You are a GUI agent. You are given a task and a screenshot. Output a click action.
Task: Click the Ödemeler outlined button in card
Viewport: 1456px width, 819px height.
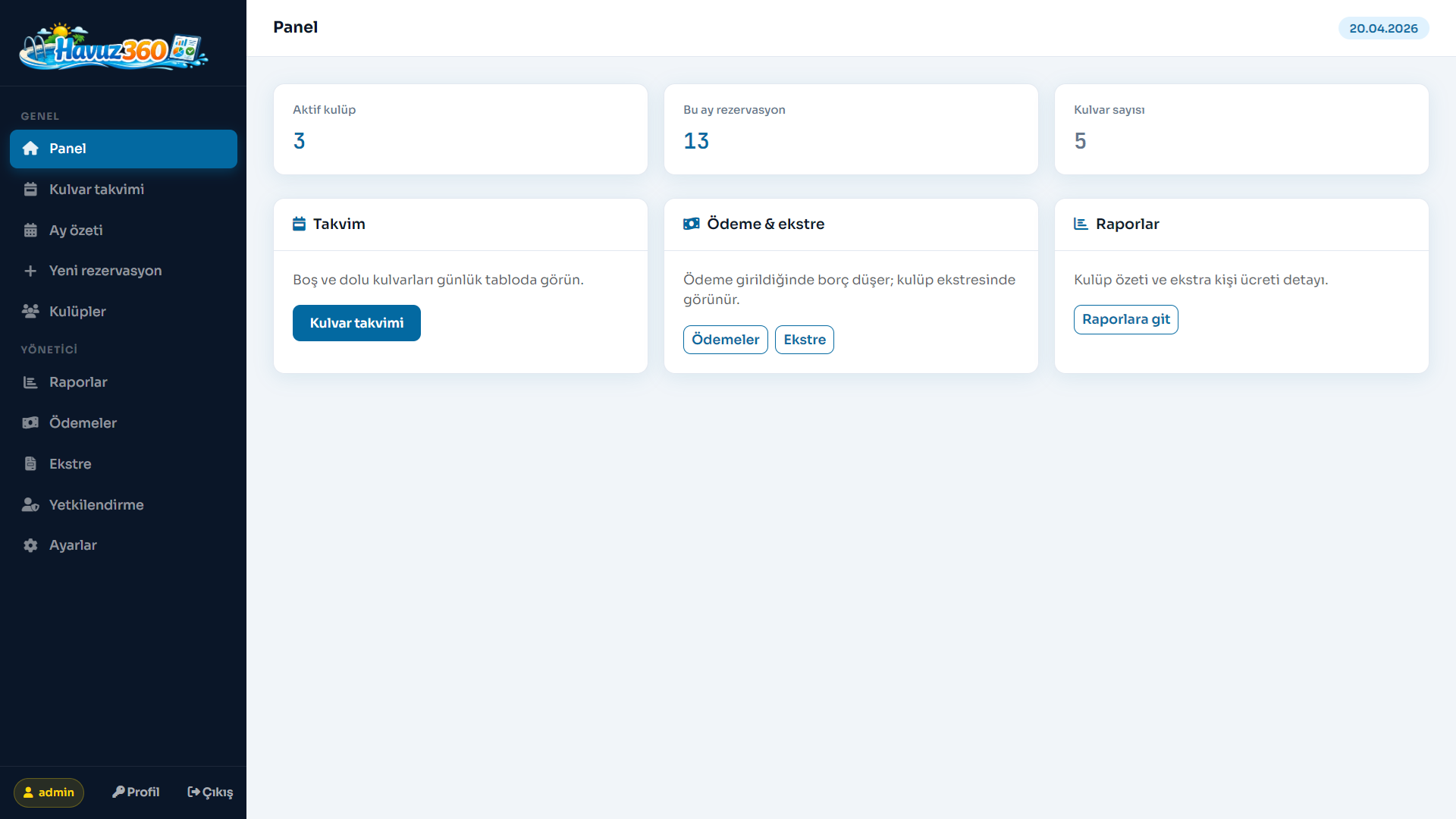(x=725, y=340)
